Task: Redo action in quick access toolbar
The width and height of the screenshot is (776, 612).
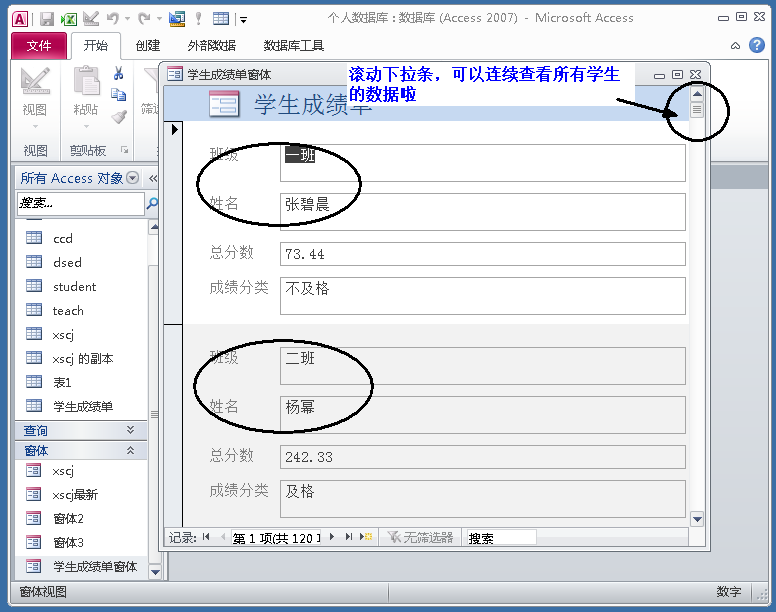Action: (x=144, y=19)
